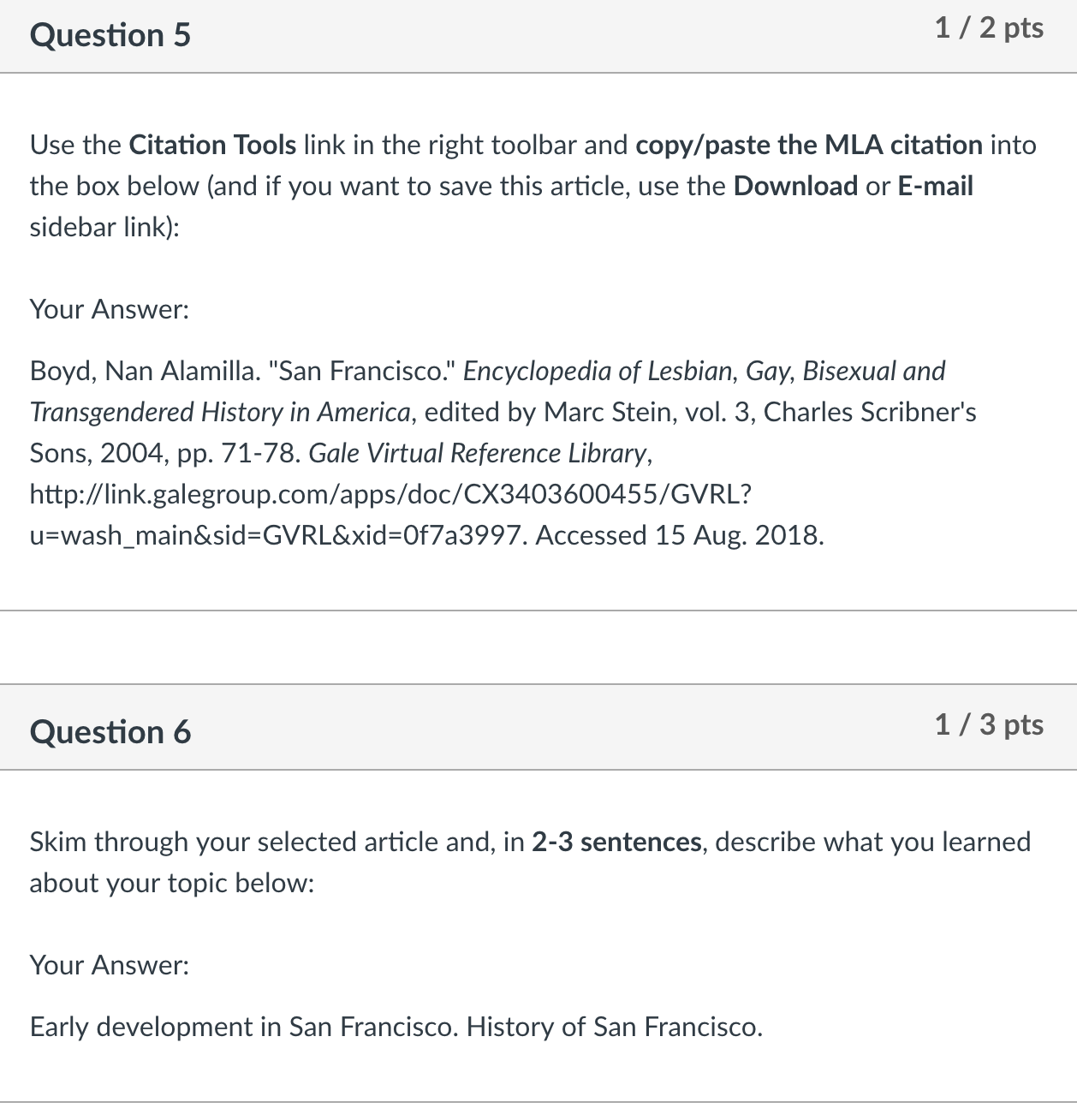This screenshot has height=1120, width=1077.
Task: Click the galegroup.com URL in citation
Action: pyautogui.click(x=390, y=515)
